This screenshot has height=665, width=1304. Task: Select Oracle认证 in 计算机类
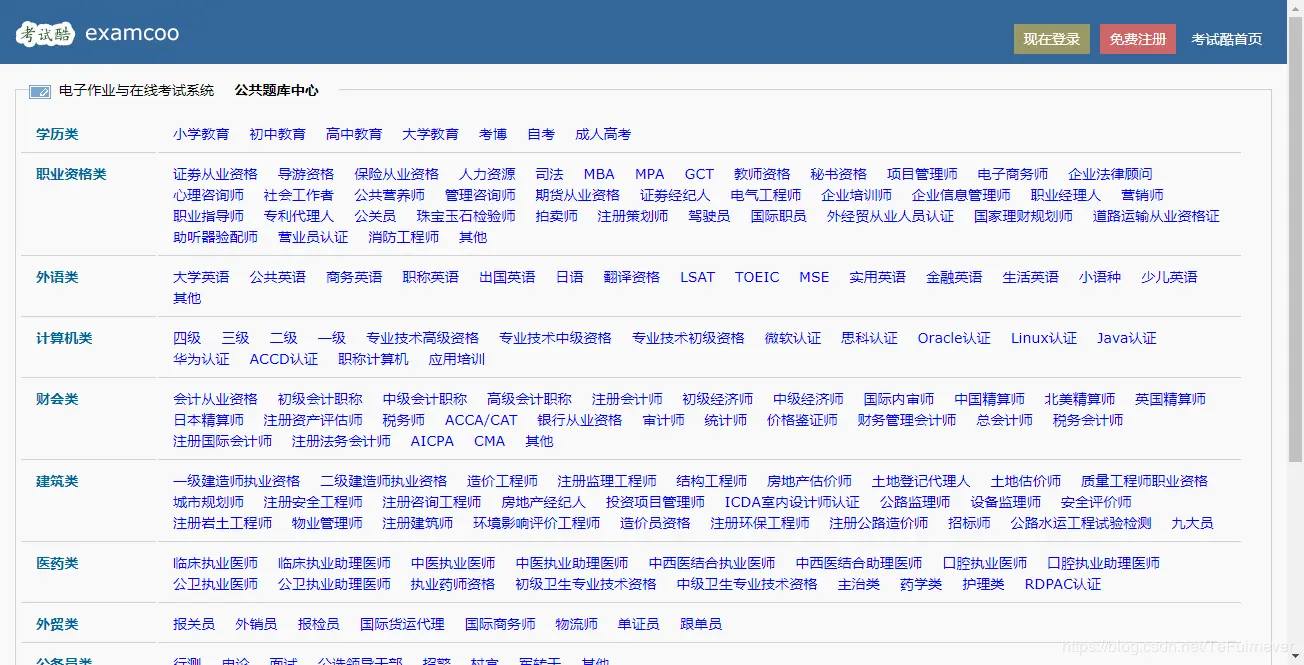pyautogui.click(x=954, y=338)
